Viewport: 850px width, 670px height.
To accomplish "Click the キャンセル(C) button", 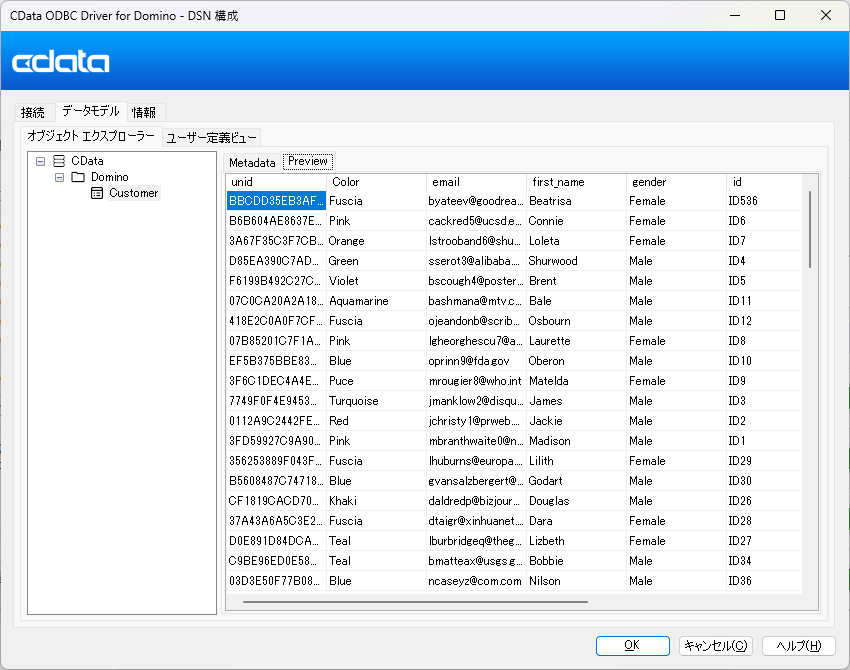I will point(716,645).
